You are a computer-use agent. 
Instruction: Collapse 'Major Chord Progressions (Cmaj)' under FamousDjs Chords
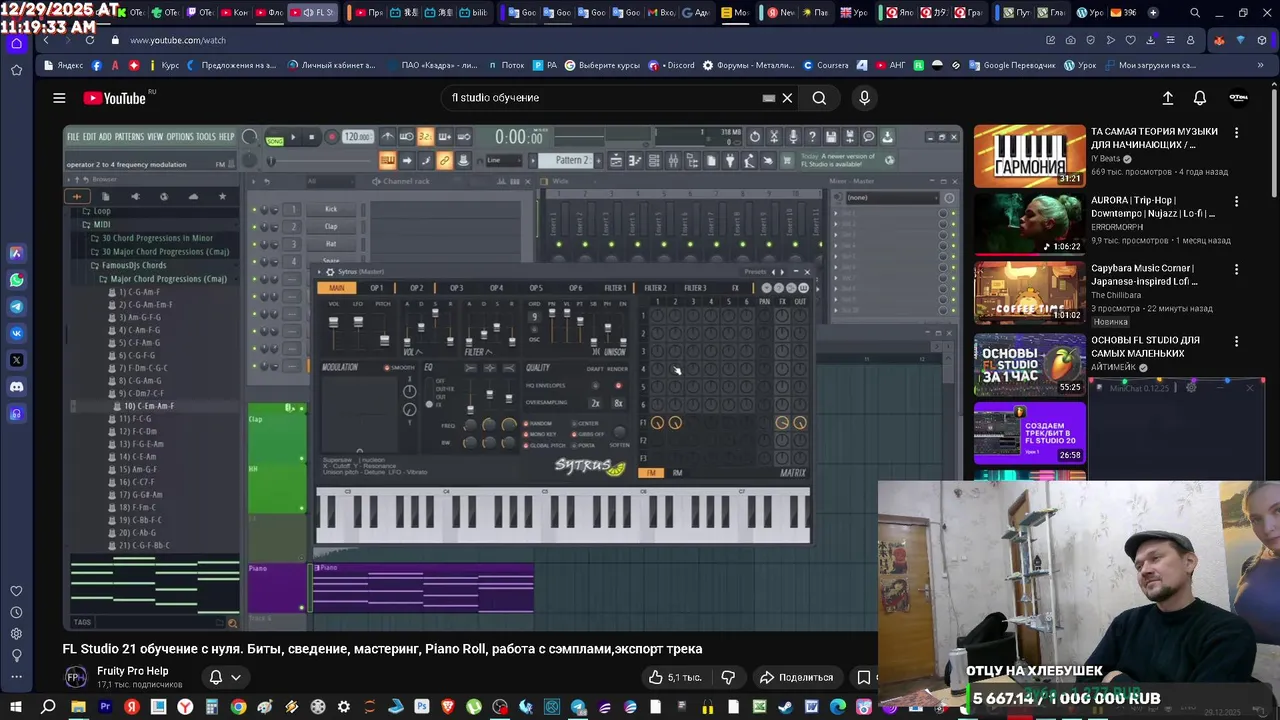[x=169, y=279]
